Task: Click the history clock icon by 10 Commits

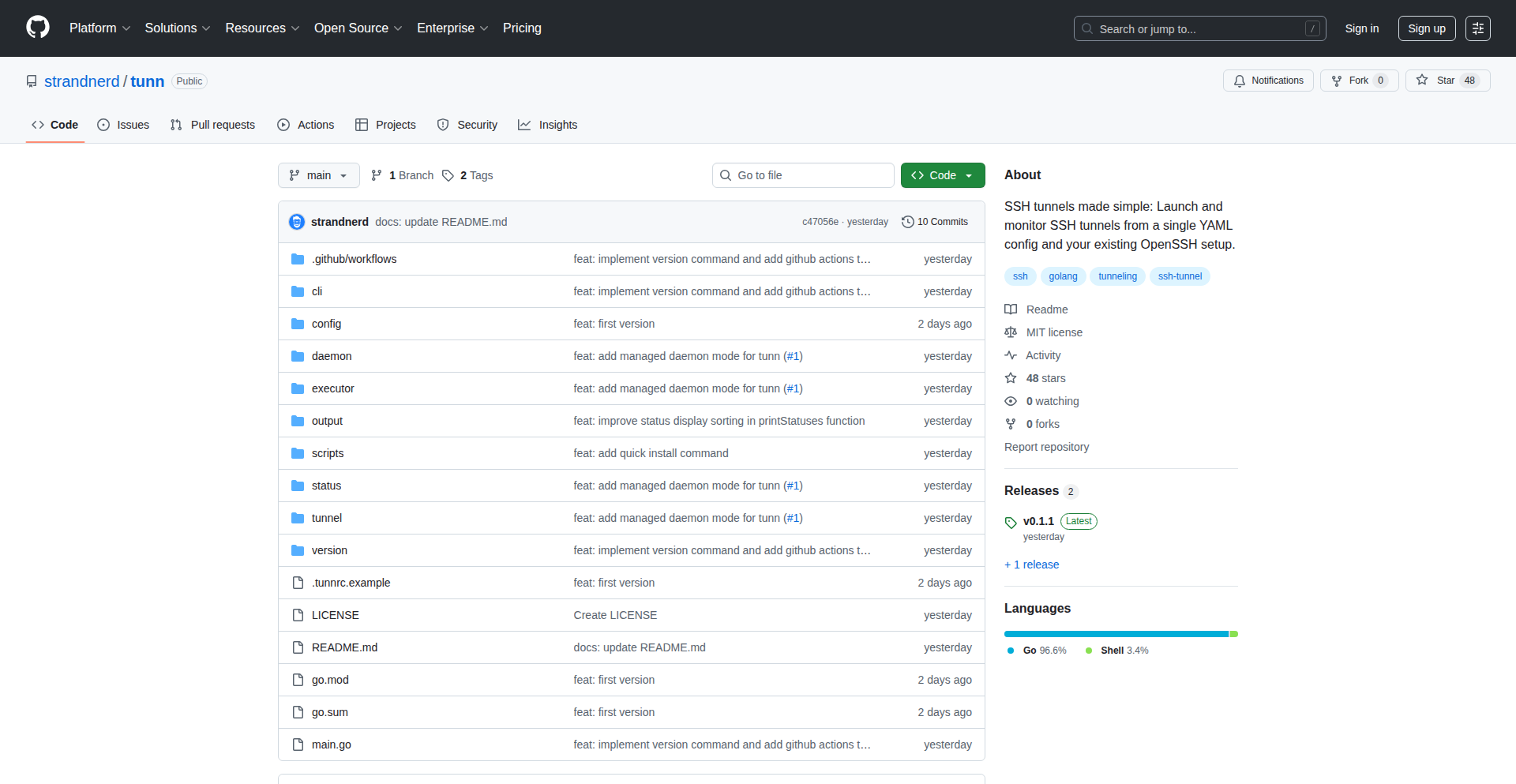Action: [908, 222]
